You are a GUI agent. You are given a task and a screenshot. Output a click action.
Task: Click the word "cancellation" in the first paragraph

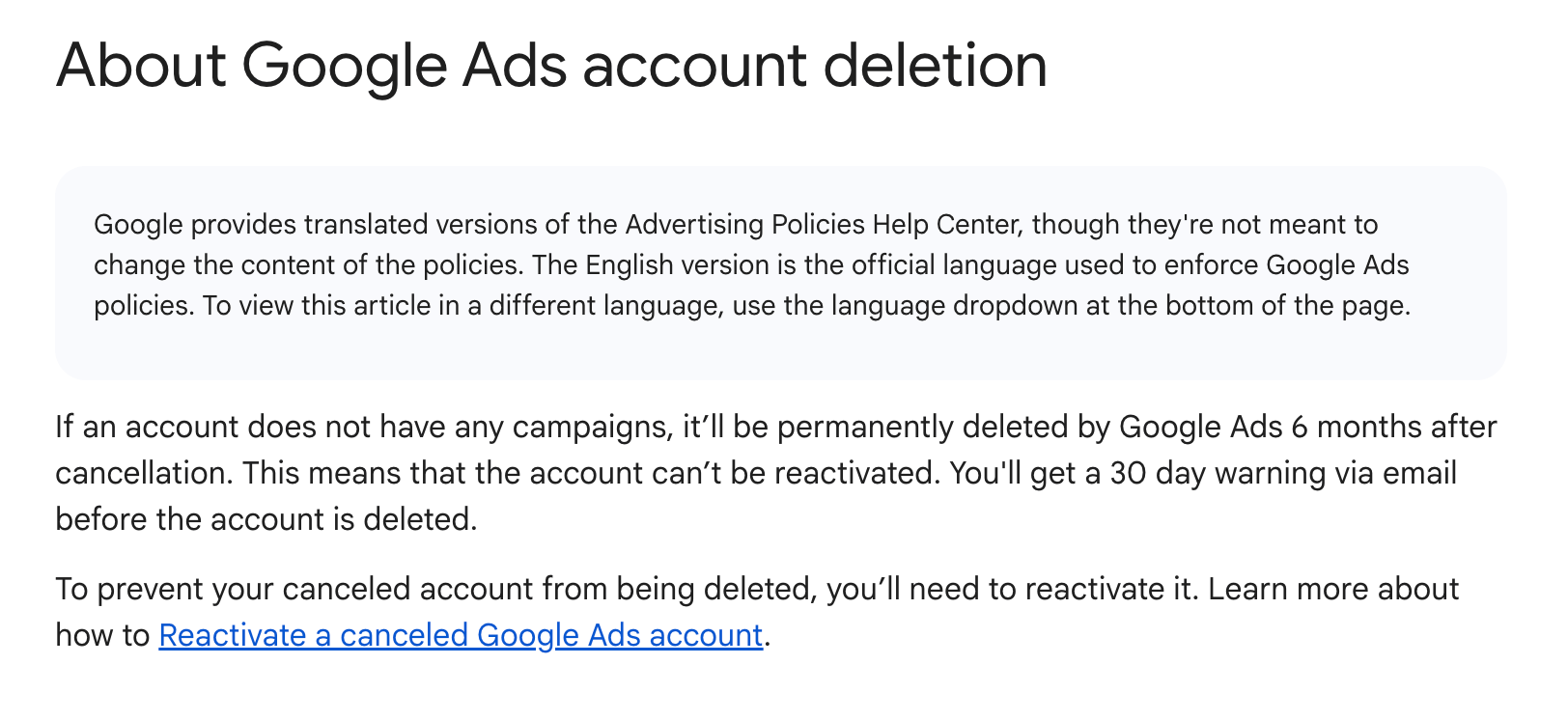[144, 473]
